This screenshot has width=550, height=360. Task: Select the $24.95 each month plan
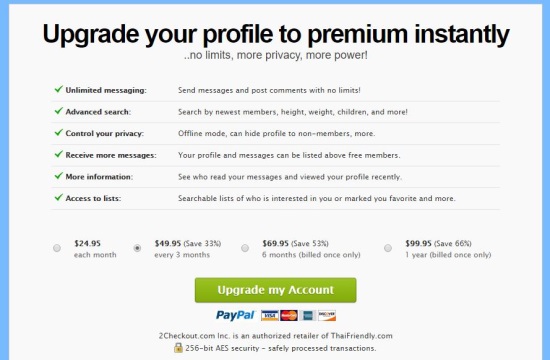coord(57,248)
